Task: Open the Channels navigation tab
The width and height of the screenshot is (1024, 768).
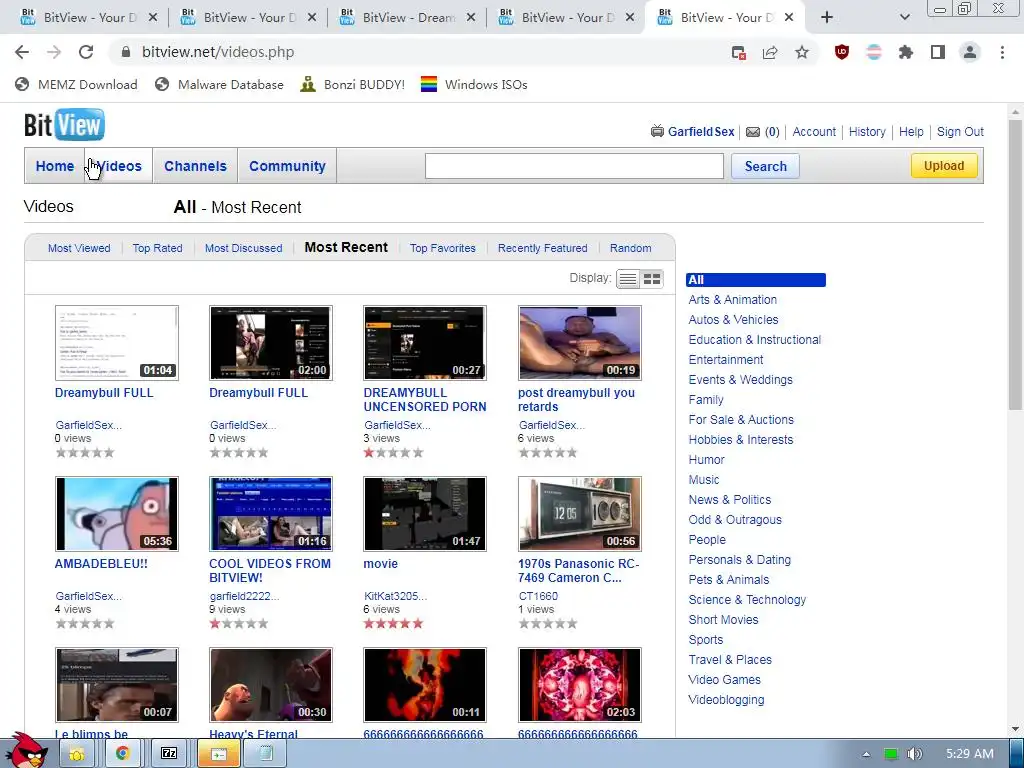Action: (x=195, y=166)
